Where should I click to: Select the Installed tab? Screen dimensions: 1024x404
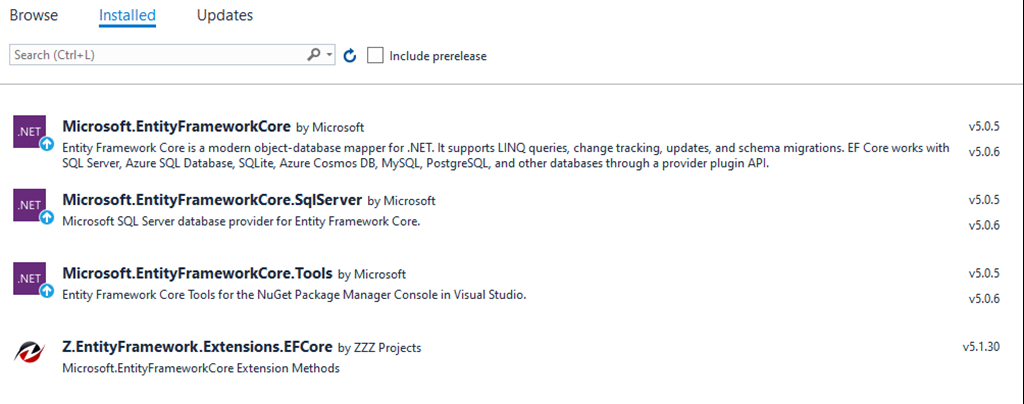point(127,15)
